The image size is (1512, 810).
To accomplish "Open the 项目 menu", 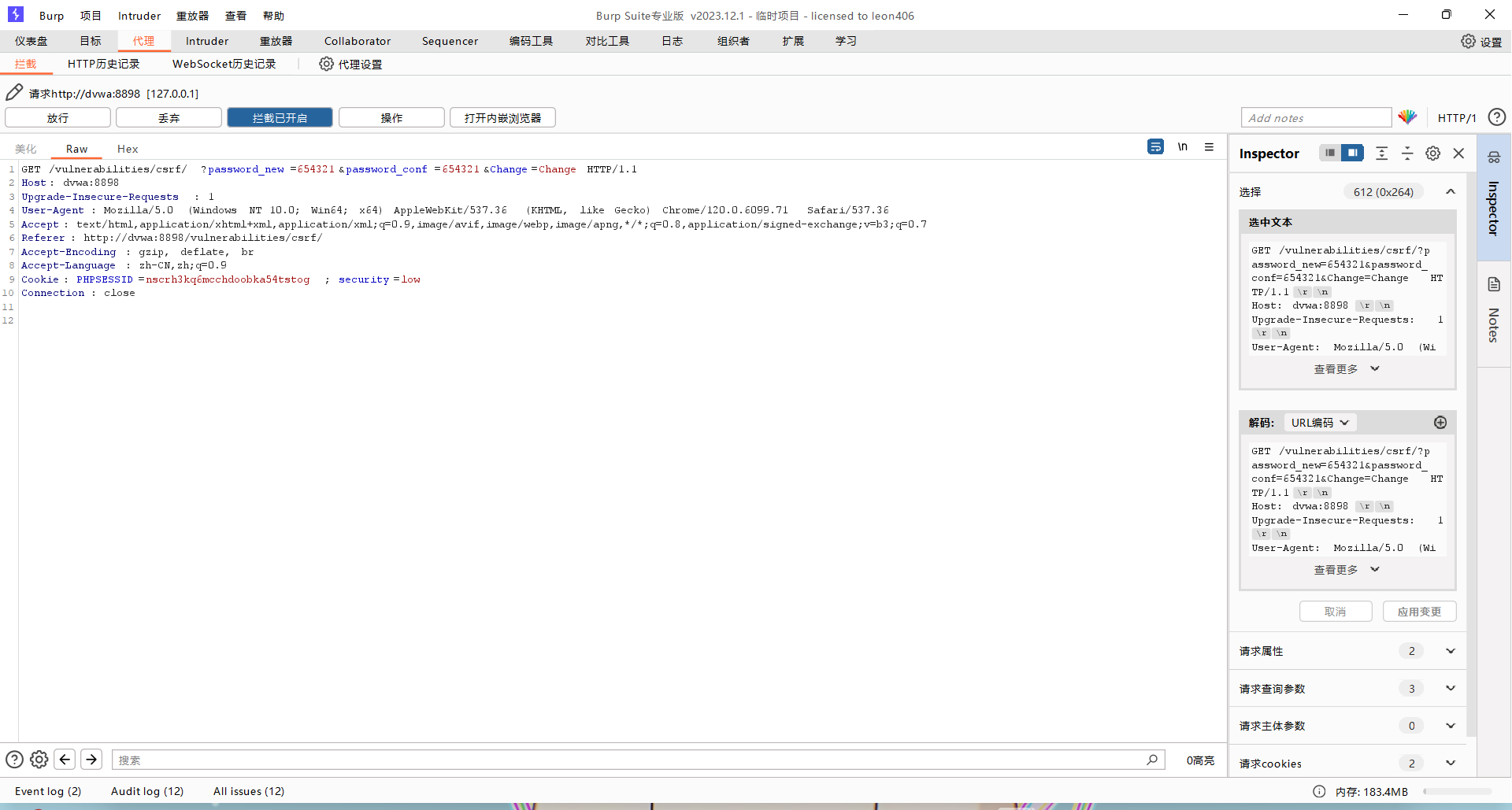I will point(91,16).
